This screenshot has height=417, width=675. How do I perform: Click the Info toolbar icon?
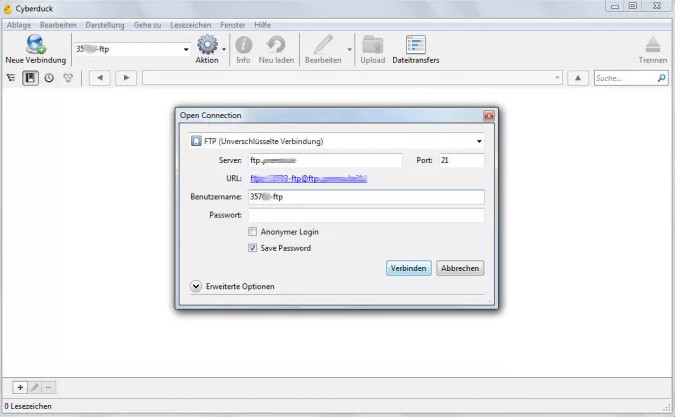pyautogui.click(x=244, y=45)
